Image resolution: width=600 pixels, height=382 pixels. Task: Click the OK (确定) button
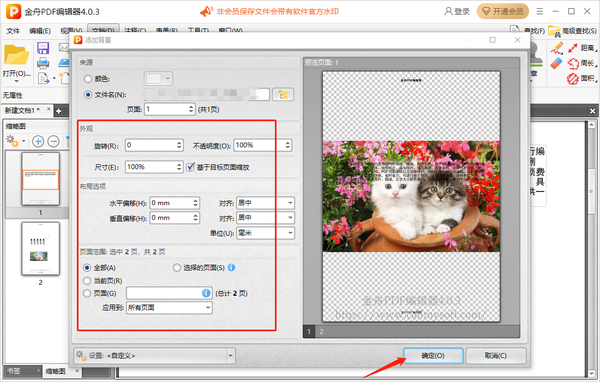pyautogui.click(x=433, y=356)
